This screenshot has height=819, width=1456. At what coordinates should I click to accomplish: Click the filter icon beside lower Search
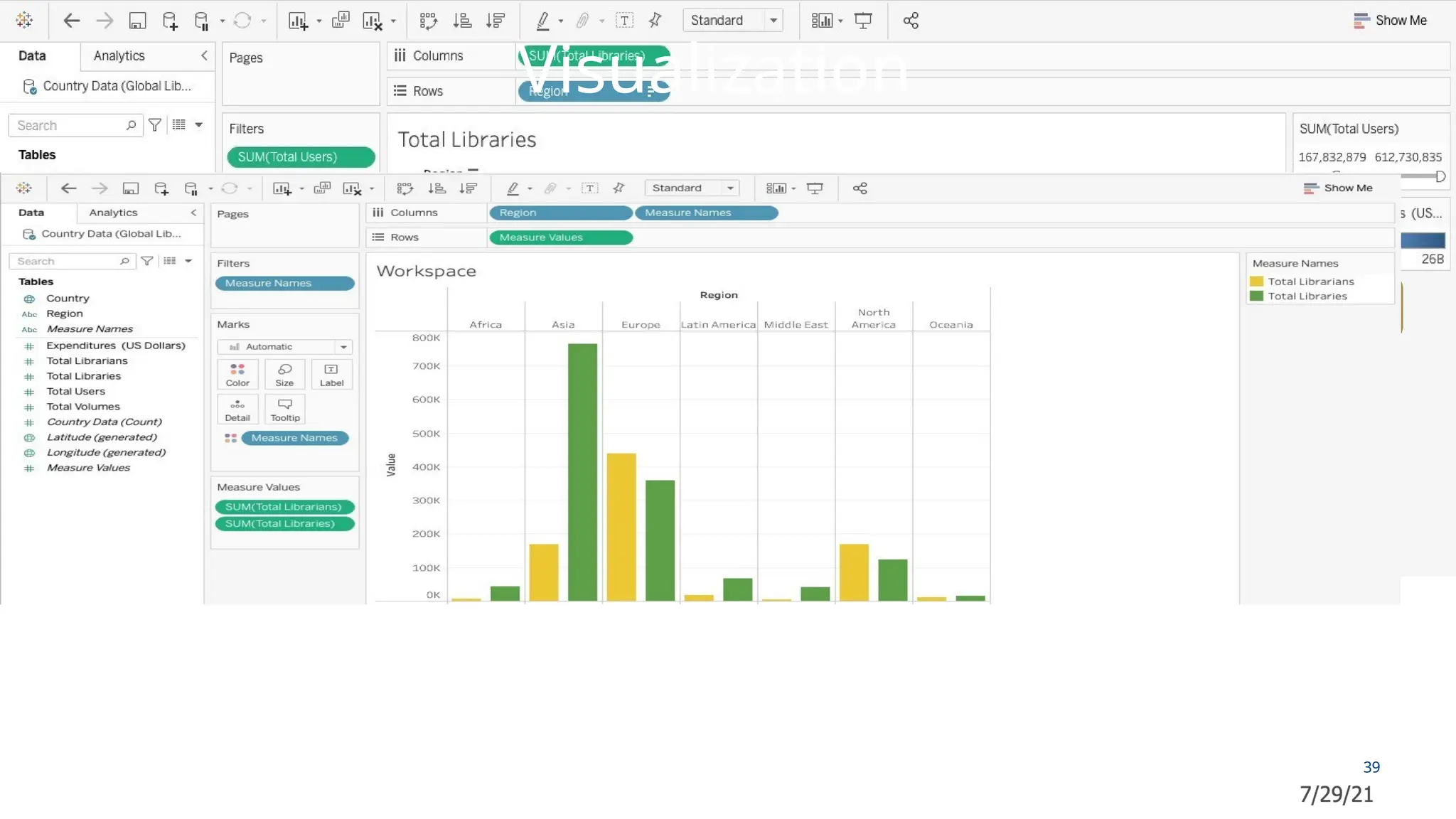pos(147,261)
